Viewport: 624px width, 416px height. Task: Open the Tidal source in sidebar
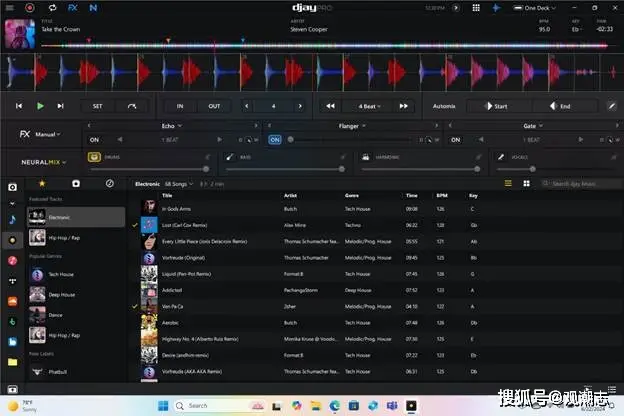tap(12, 281)
